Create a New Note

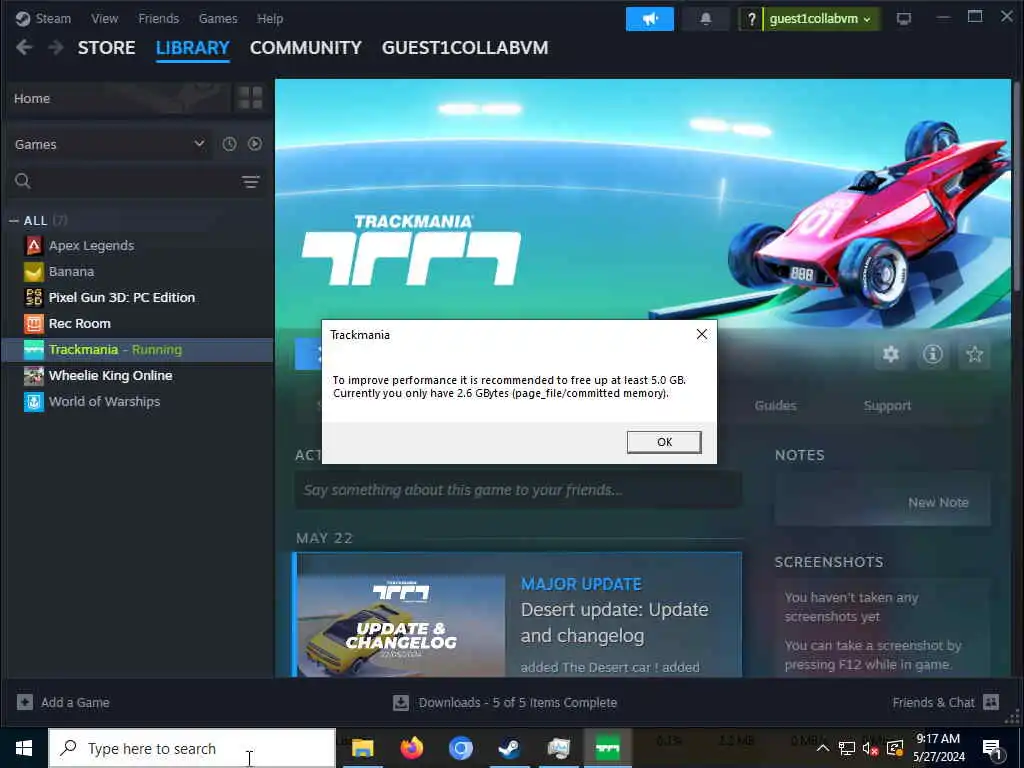938,502
